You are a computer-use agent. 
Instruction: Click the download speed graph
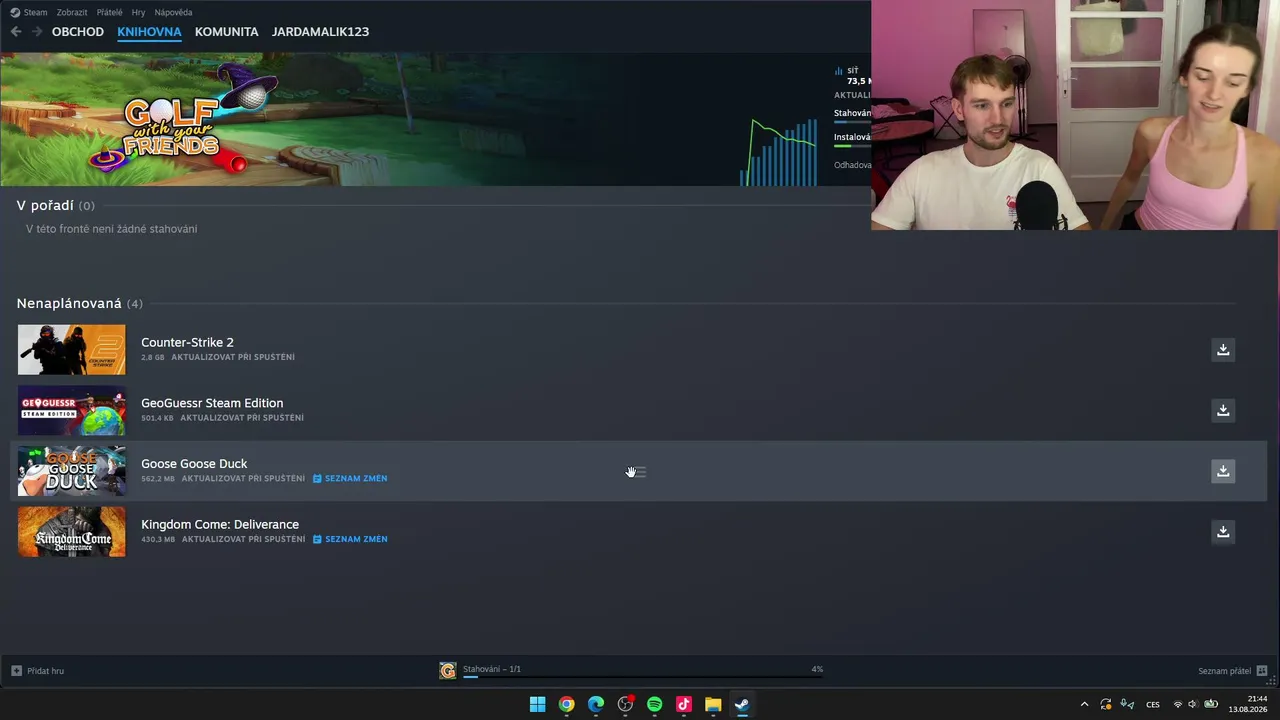(778, 152)
